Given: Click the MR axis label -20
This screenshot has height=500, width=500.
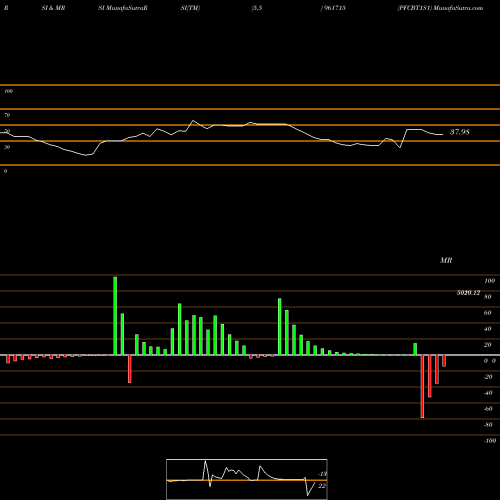Looking at the screenshot, I should click(488, 377).
